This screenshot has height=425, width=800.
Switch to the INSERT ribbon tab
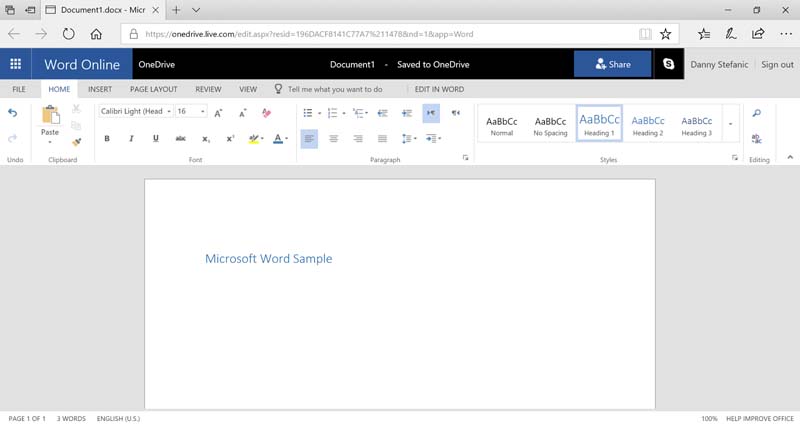click(100, 89)
